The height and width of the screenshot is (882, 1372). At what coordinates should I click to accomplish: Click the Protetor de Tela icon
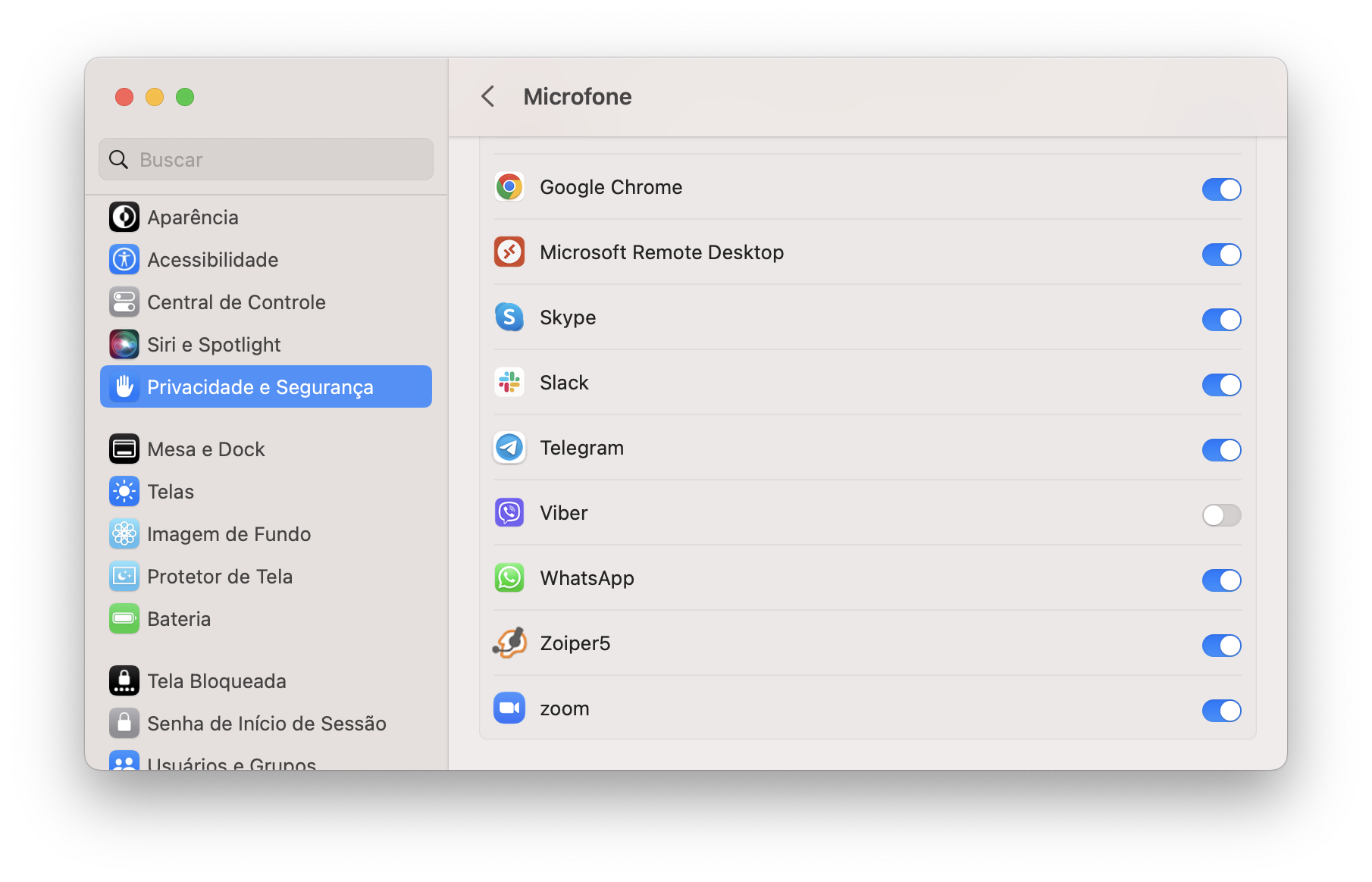pos(124,577)
